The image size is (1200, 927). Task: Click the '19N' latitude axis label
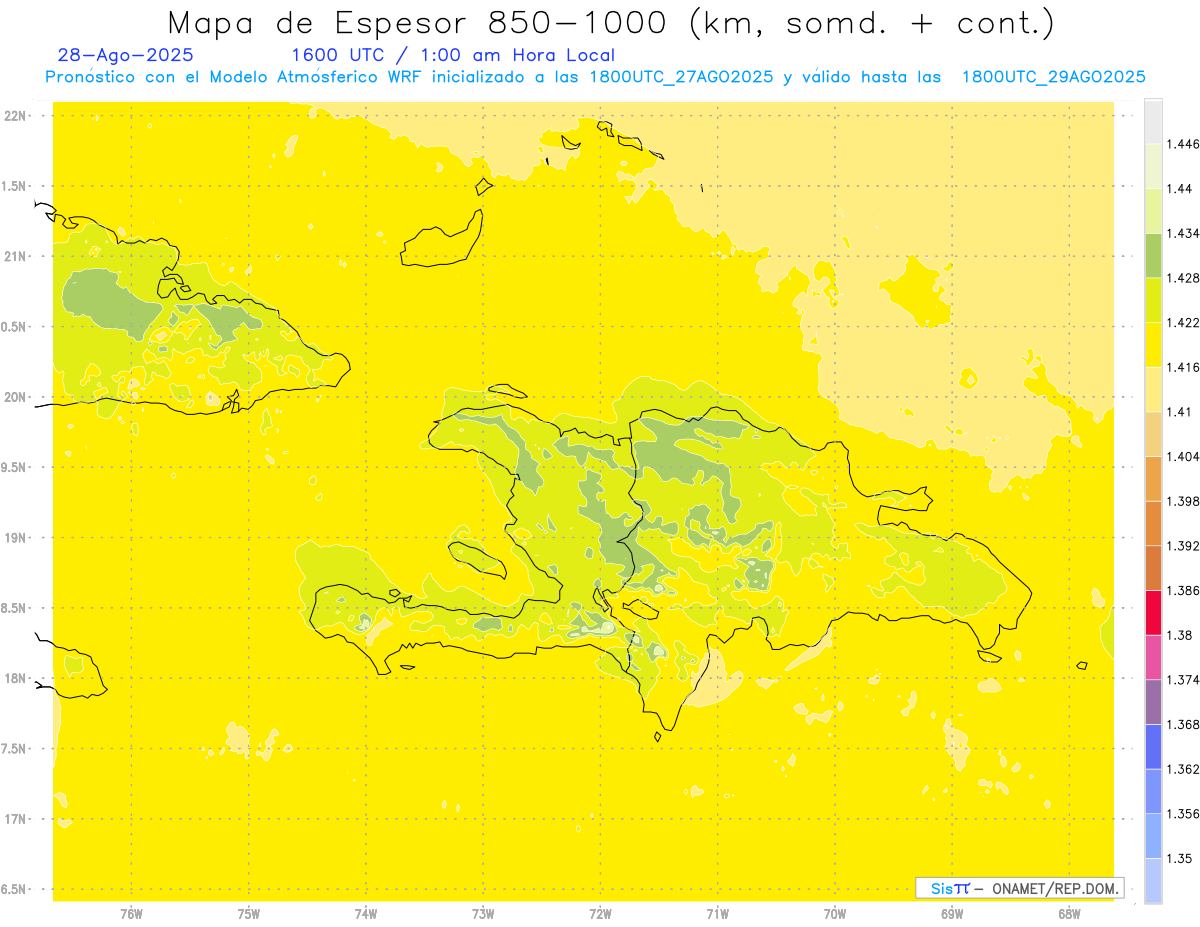(16, 538)
